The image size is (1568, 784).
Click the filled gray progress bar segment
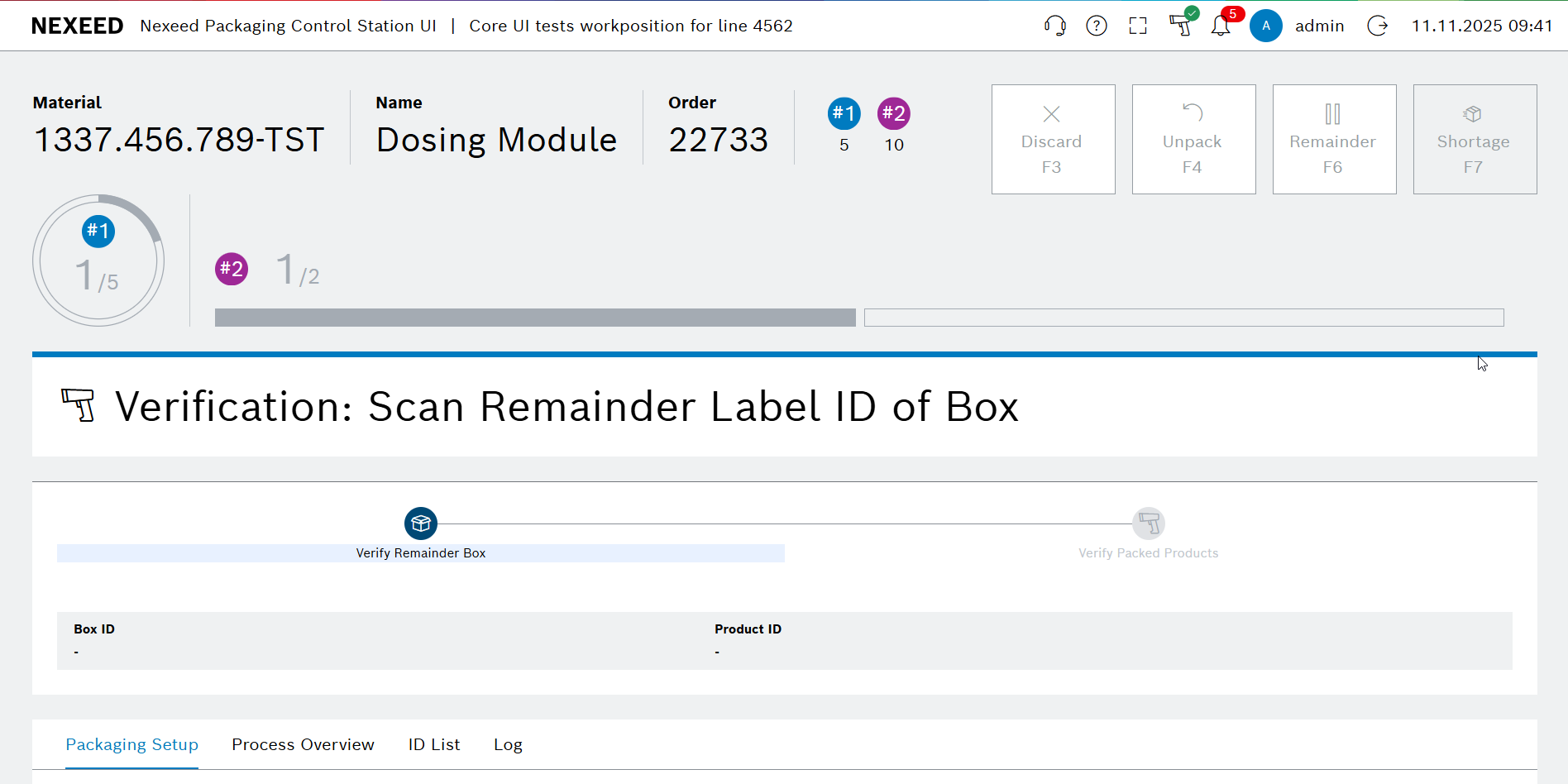click(535, 318)
